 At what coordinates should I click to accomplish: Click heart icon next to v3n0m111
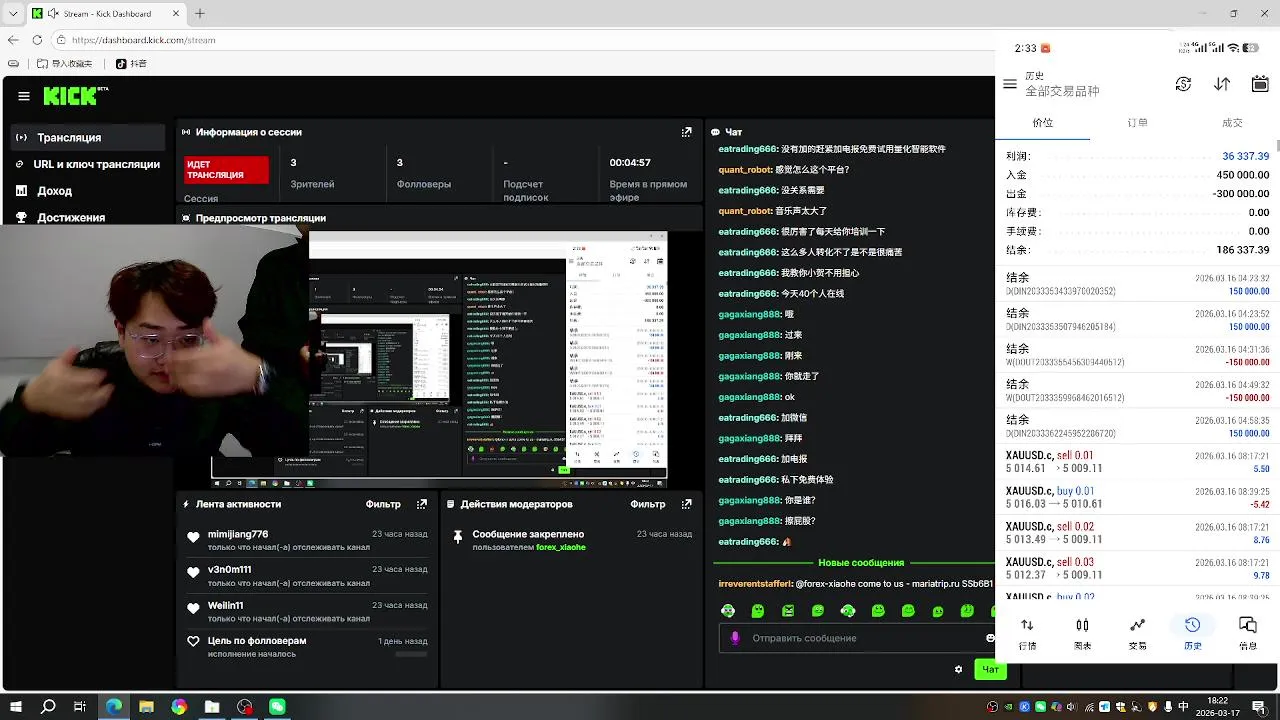(x=193, y=573)
